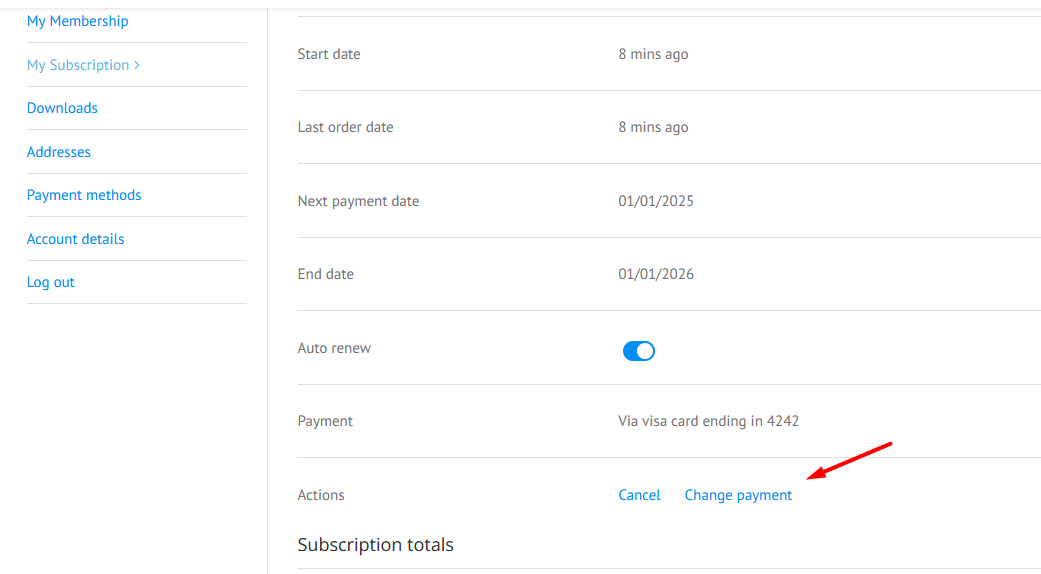The width and height of the screenshot is (1041, 574).
Task: Log out of the account
Action: pyautogui.click(x=50, y=282)
